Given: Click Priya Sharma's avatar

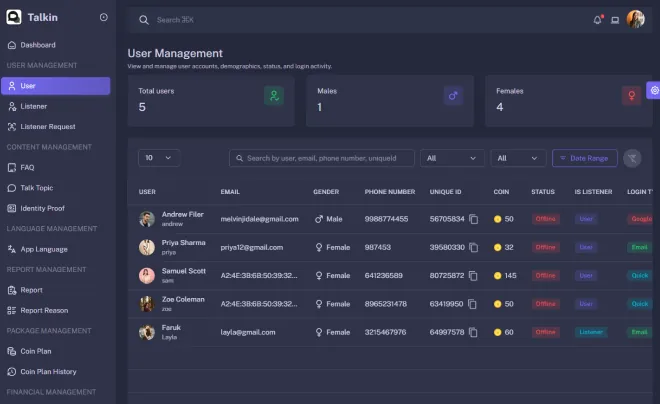Looking at the screenshot, I should 147,247.
